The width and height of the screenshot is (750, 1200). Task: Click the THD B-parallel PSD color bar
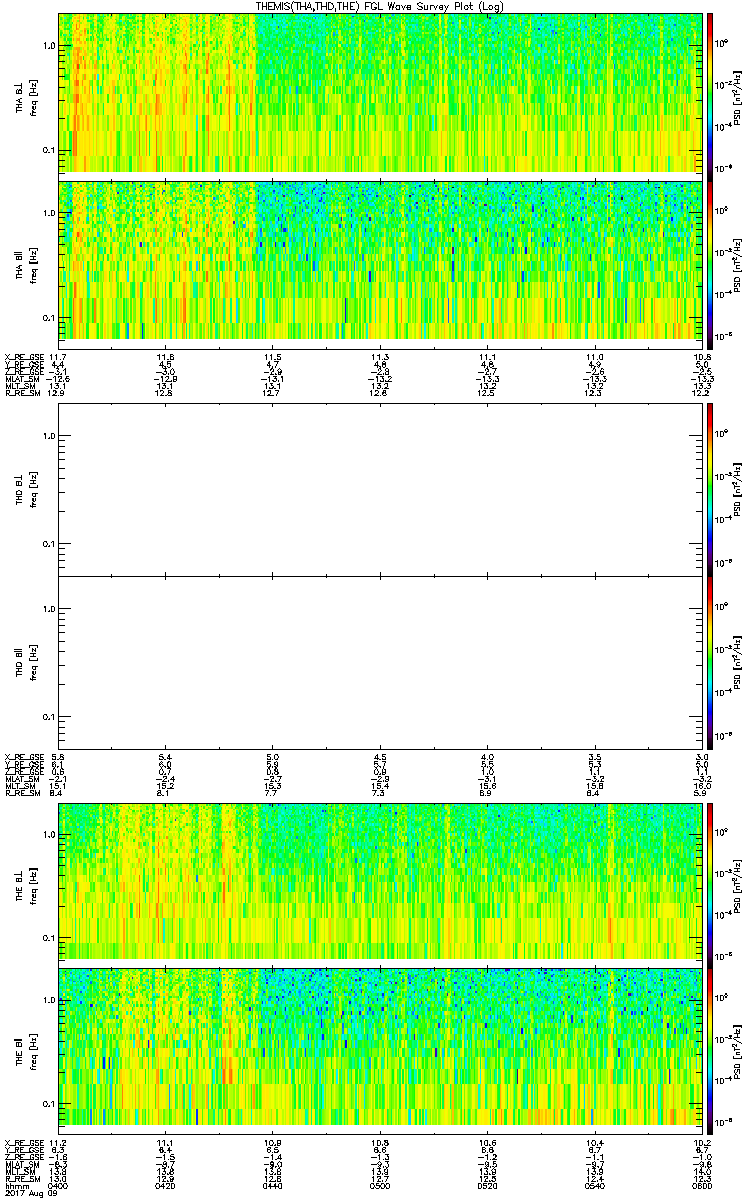pyautogui.click(x=710, y=662)
